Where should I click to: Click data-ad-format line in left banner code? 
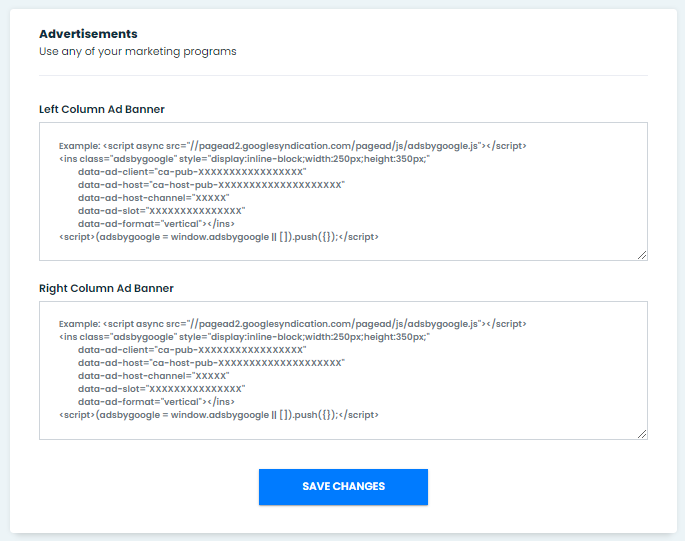[x=156, y=224]
